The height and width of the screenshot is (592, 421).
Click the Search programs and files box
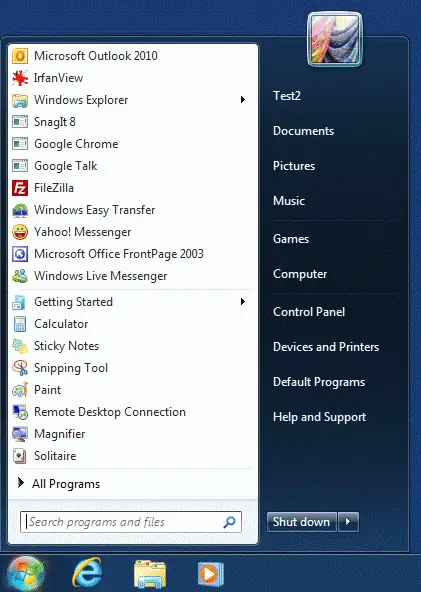pyautogui.click(x=131, y=522)
